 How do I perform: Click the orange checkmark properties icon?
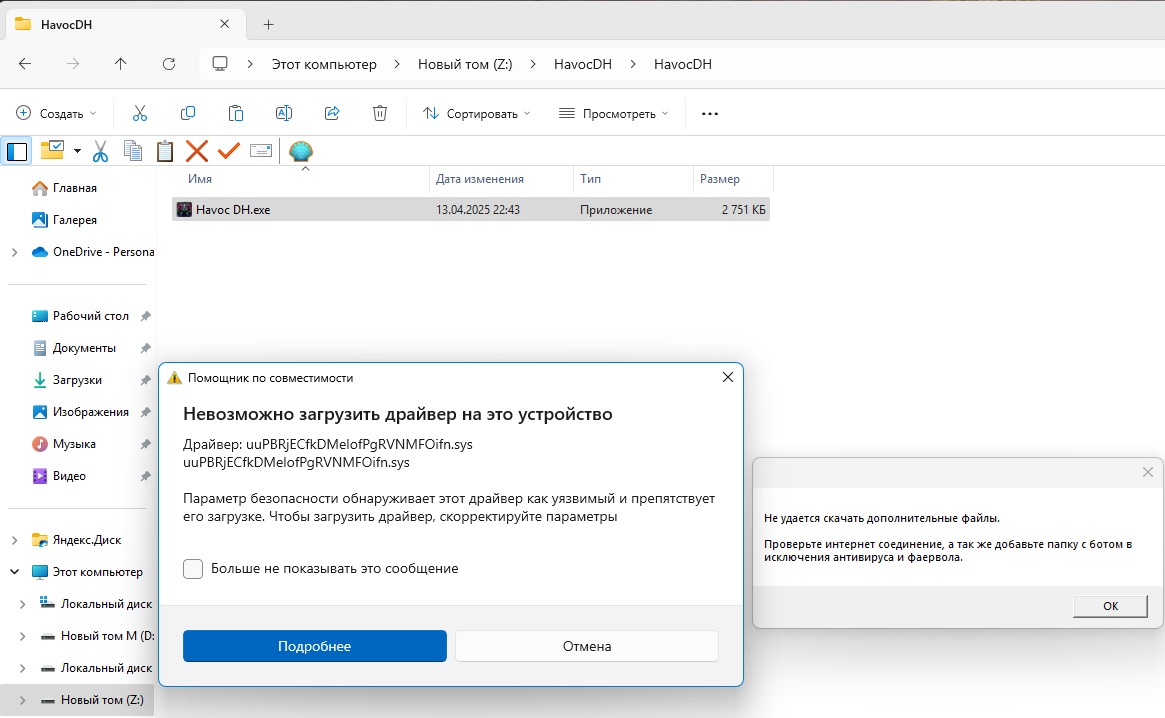229,151
